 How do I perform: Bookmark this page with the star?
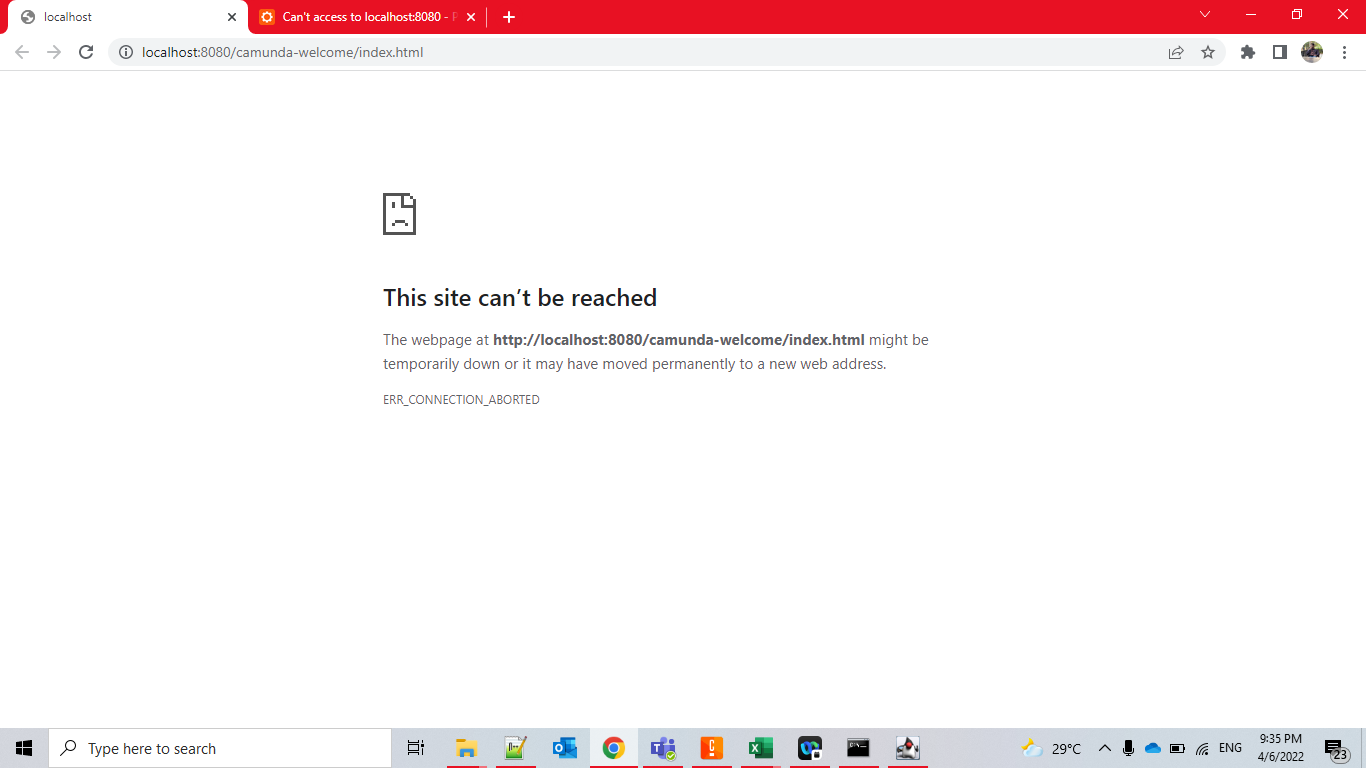click(x=1208, y=52)
